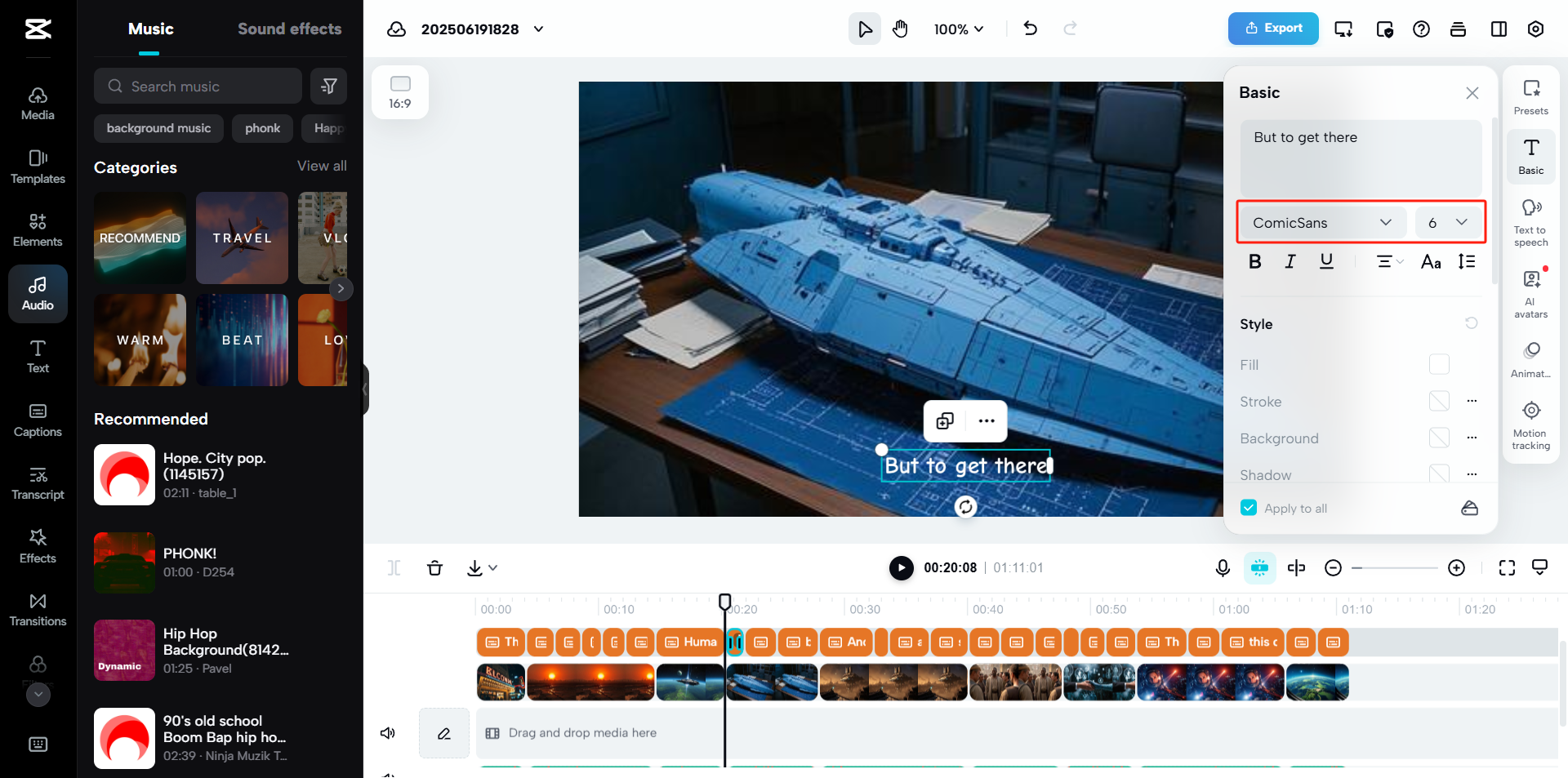
Task: Open the Transcript panel
Action: pos(38,483)
